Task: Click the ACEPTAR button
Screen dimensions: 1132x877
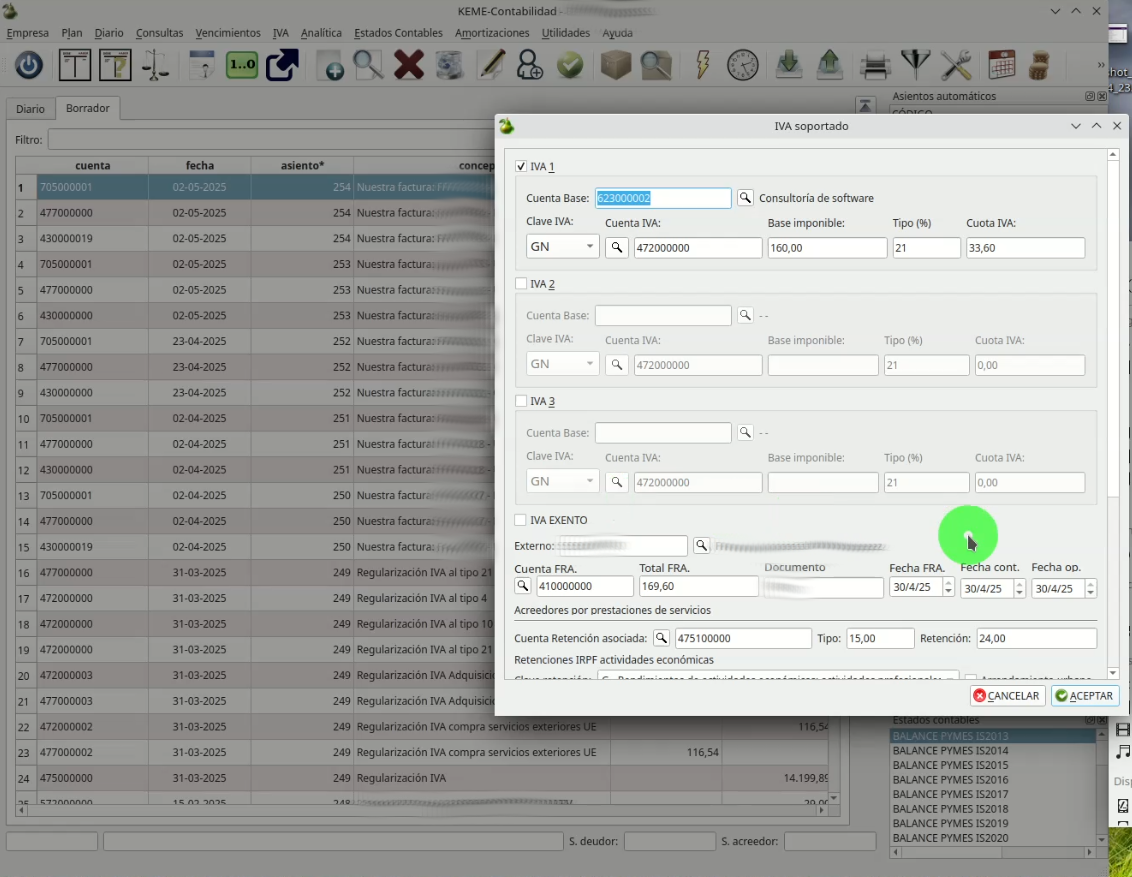Action: point(1084,696)
